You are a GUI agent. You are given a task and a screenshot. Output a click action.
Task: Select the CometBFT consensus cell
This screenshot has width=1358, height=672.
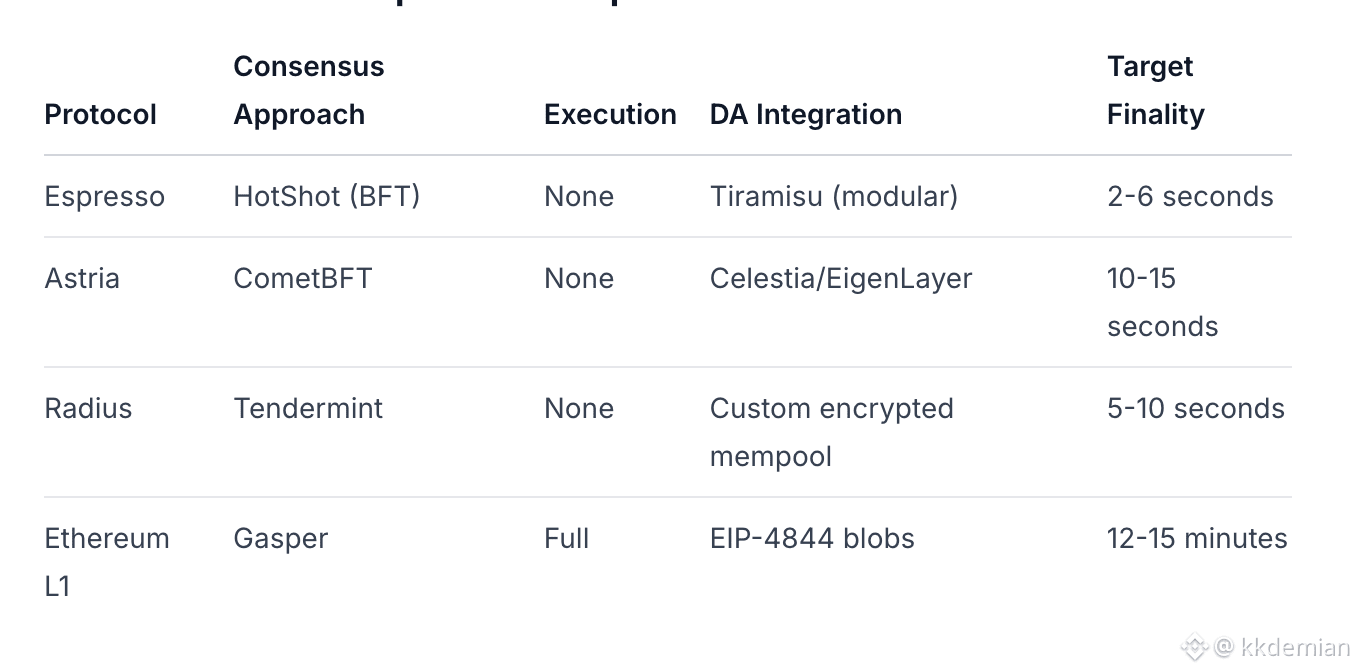coord(303,278)
